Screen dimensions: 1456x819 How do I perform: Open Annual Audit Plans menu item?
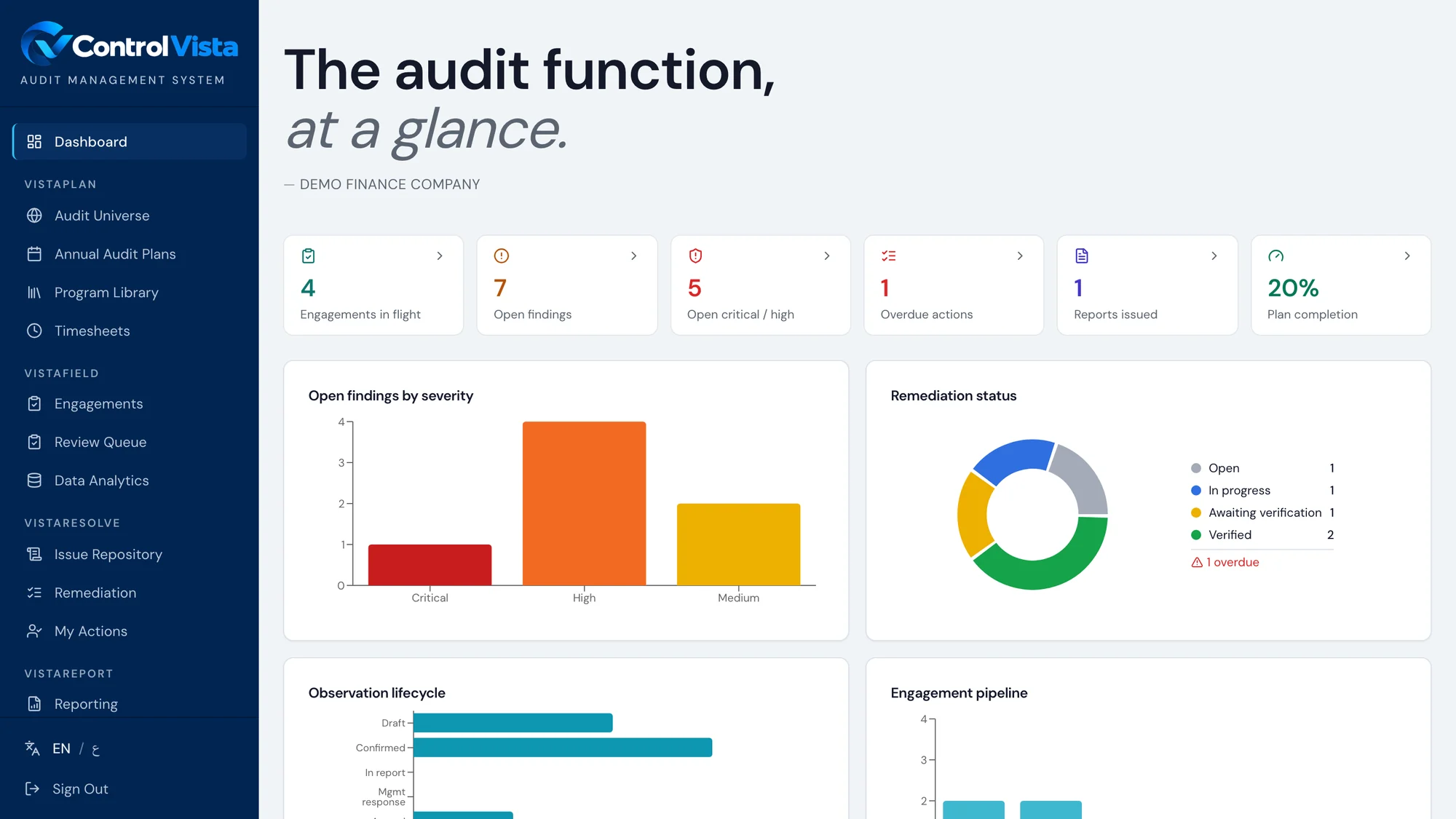tap(129, 254)
